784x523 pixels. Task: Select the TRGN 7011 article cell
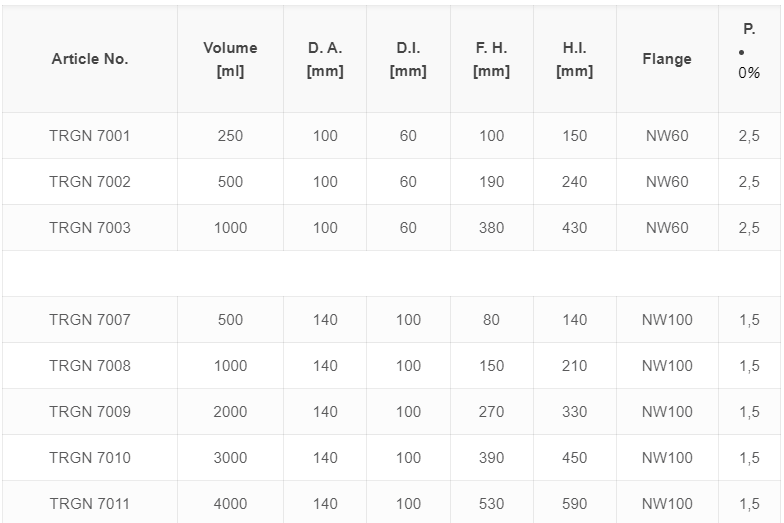coord(90,504)
